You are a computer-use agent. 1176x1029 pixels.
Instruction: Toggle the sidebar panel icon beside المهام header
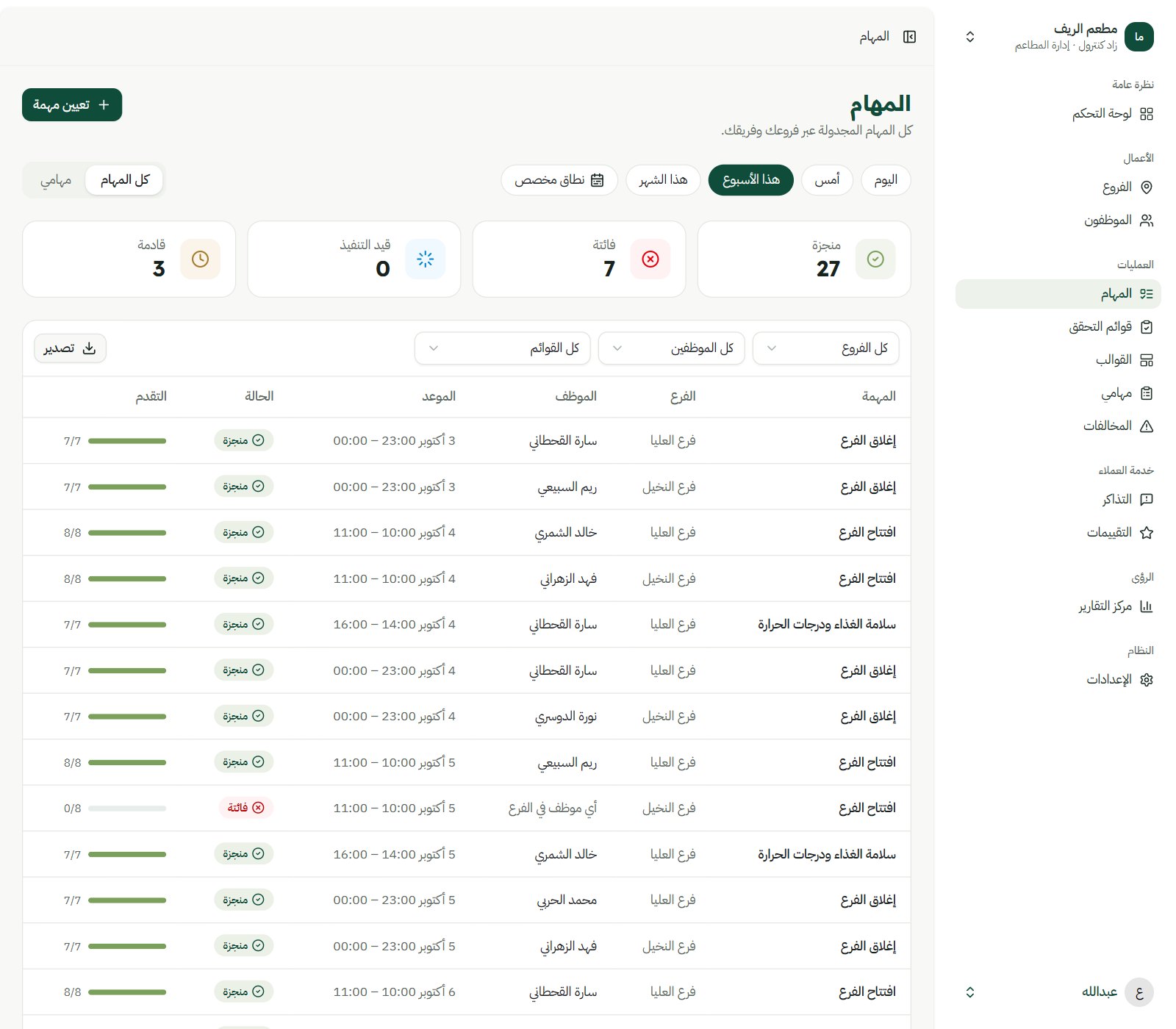click(x=909, y=37)
